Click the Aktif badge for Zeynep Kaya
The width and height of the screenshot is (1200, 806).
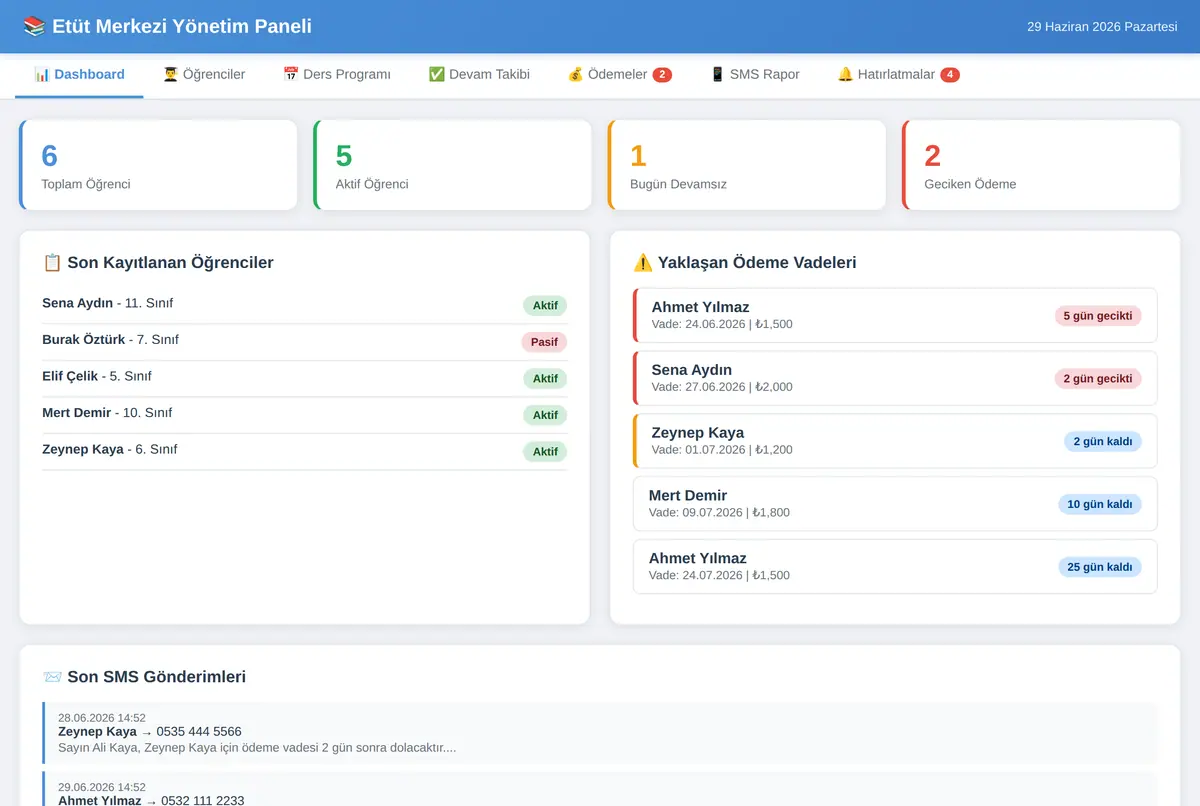click(x=545, y=452)
